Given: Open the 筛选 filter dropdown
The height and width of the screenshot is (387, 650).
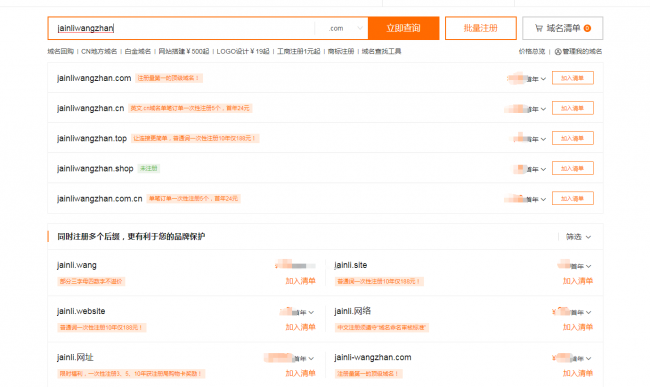Looking at the screenshot, I should click(x=578, y=237).
